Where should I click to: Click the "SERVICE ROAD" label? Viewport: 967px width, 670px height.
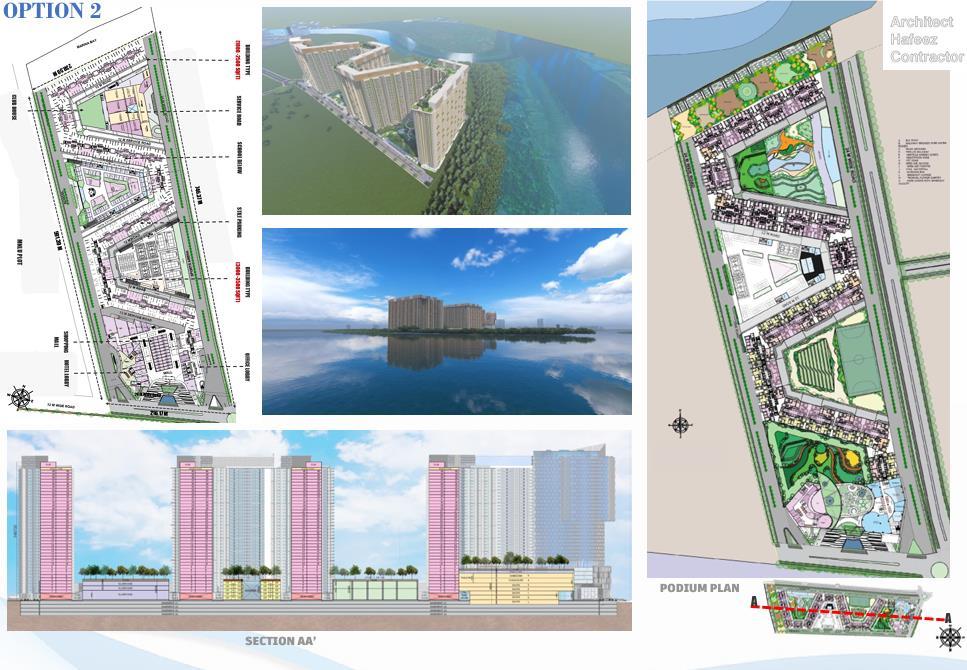pyautogui.click(x=237, y=111)
